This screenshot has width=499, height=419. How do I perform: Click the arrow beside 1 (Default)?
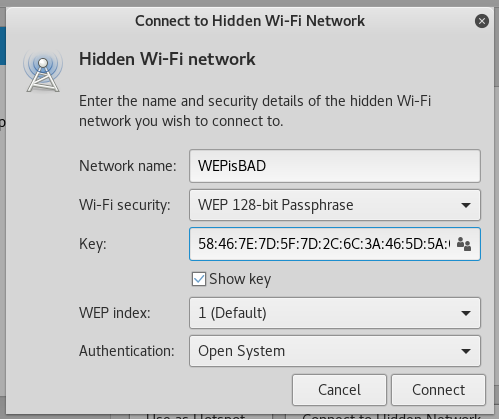tap(466, 313)
